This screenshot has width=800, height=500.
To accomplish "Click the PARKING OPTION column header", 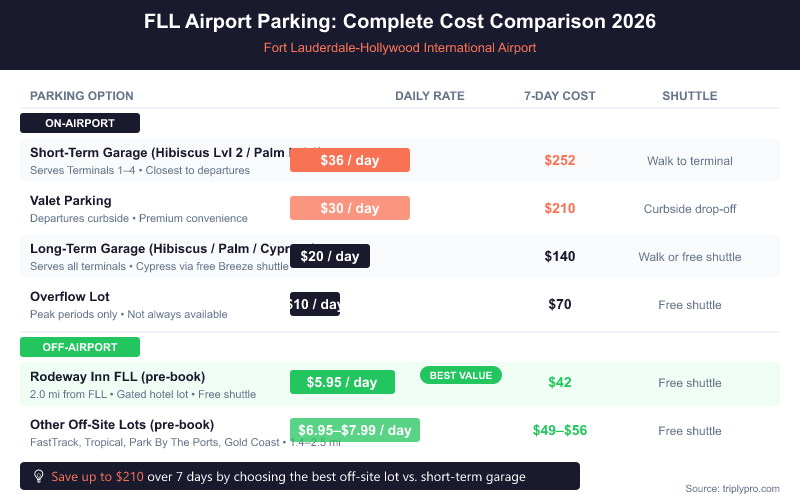I will pyautogui.click(x=82, y=96).
